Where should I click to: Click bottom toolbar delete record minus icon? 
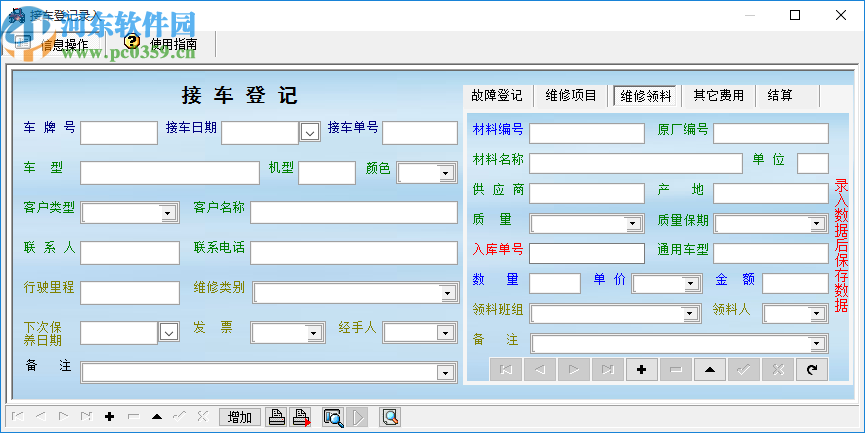(x=133, y=417)
